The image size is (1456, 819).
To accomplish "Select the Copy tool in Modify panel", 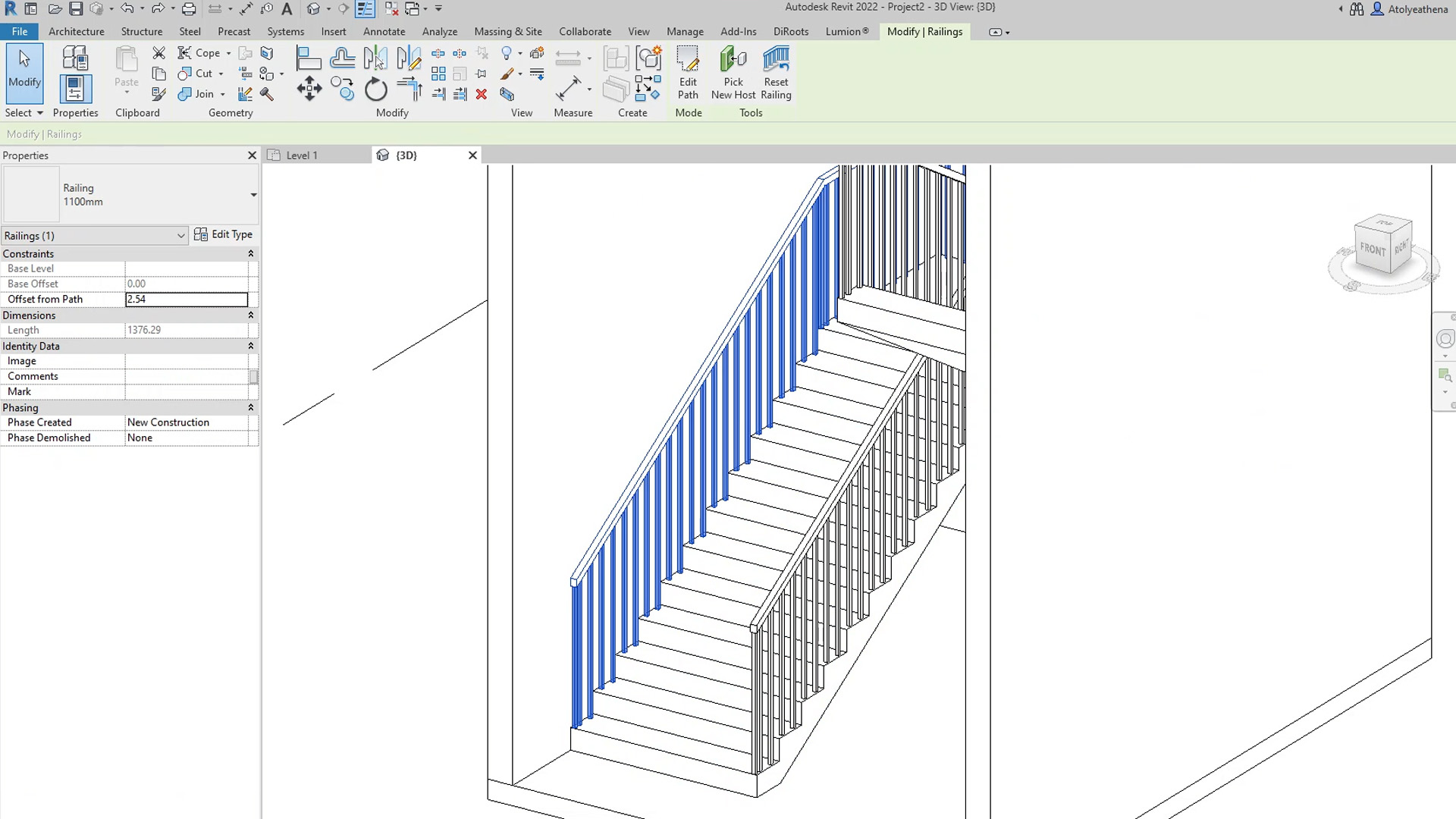I will [343, 89].
